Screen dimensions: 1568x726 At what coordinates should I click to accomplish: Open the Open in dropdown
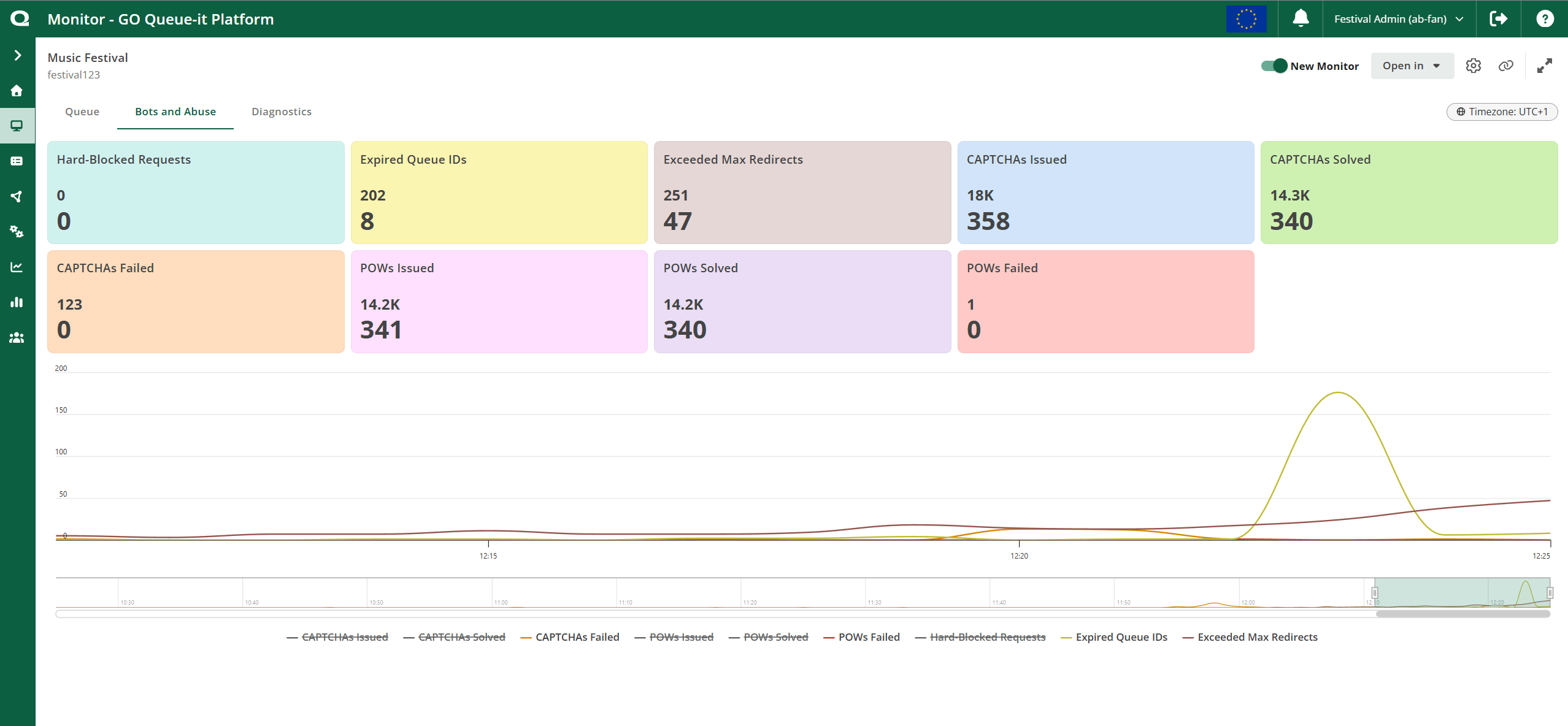click(x=1411, y=66)
